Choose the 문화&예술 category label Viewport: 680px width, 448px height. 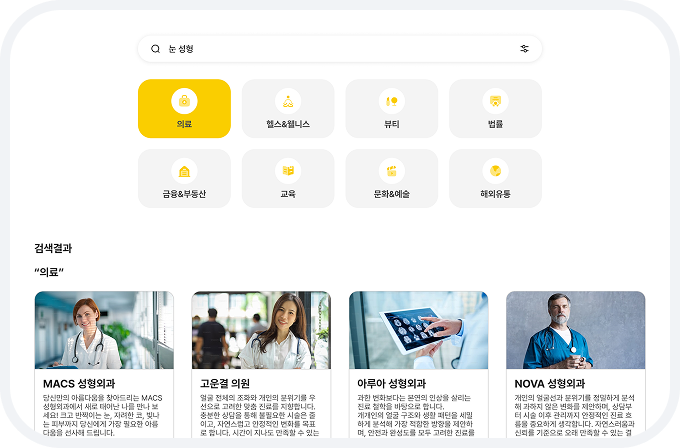(x=392, y=194)
